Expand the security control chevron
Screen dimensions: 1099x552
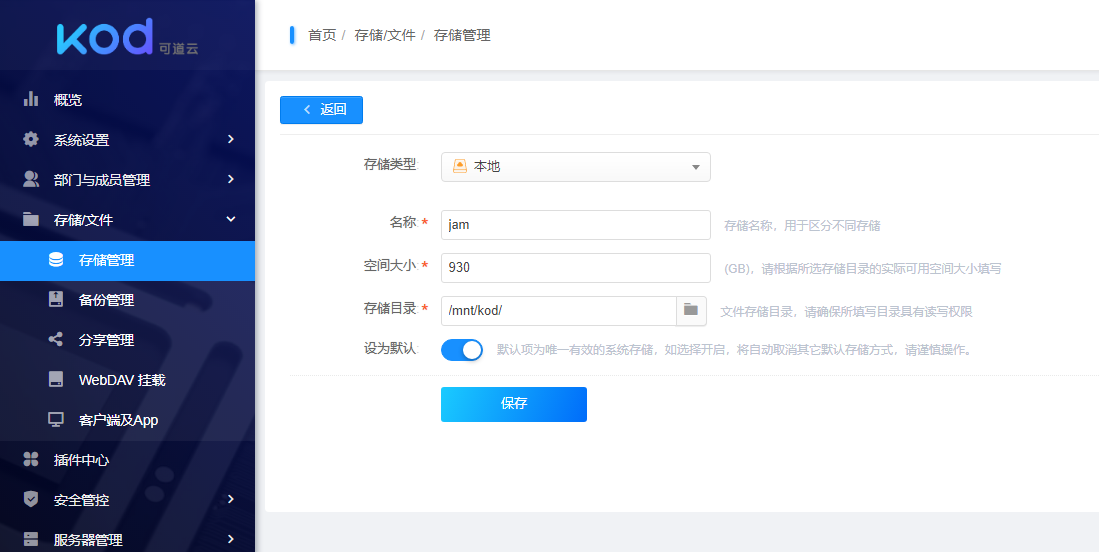pos(230,500)
